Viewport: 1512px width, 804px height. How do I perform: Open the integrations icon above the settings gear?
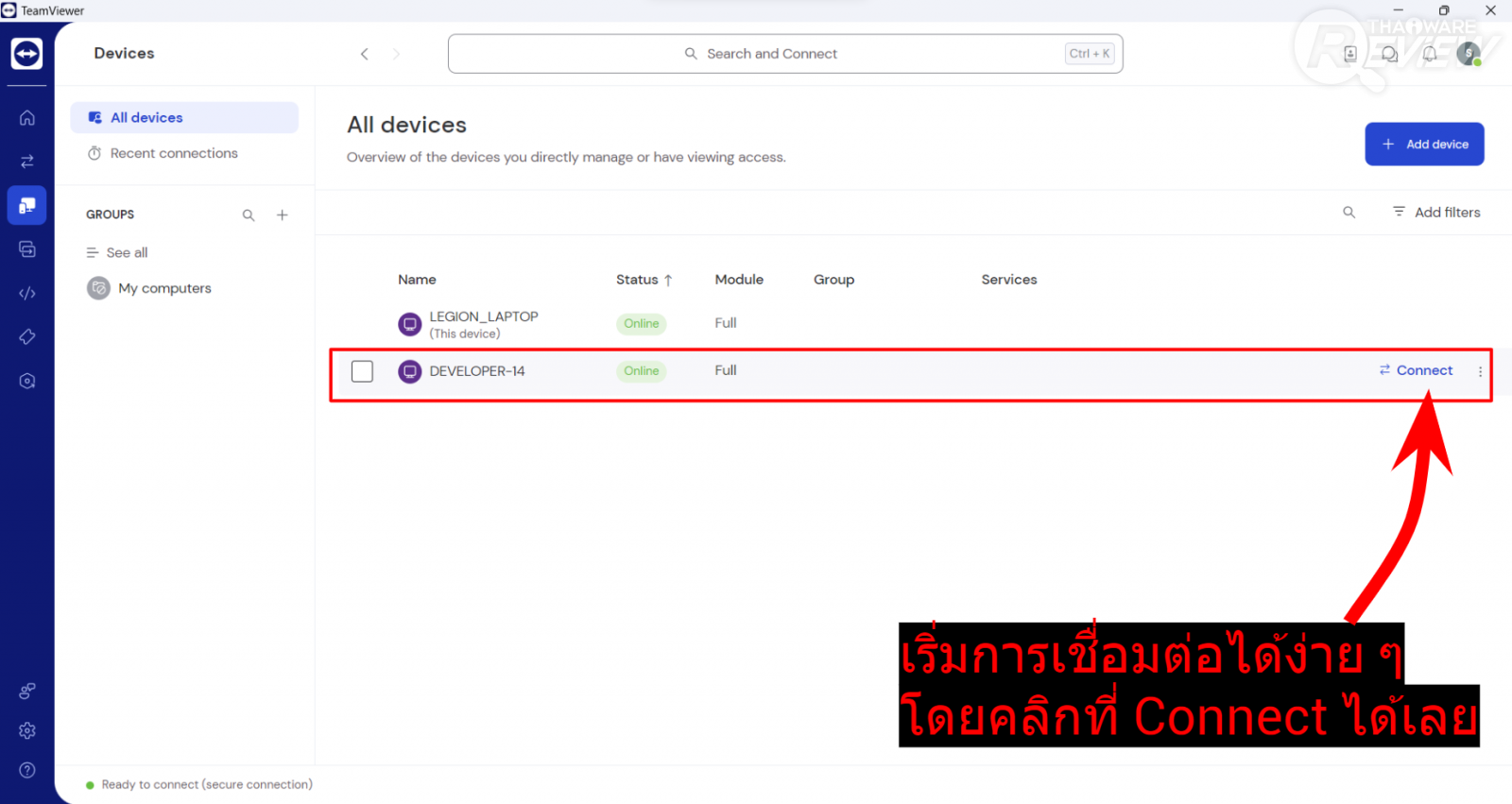point(27,691)
